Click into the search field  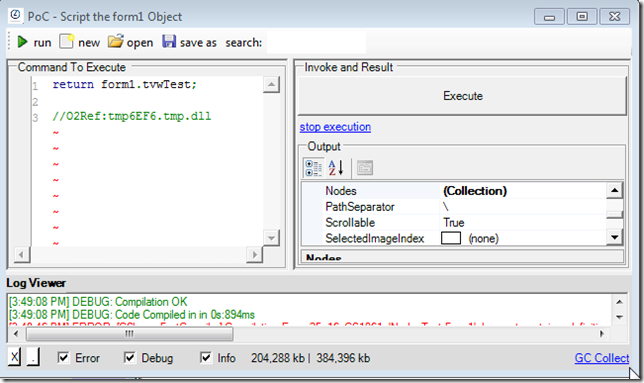316,42
